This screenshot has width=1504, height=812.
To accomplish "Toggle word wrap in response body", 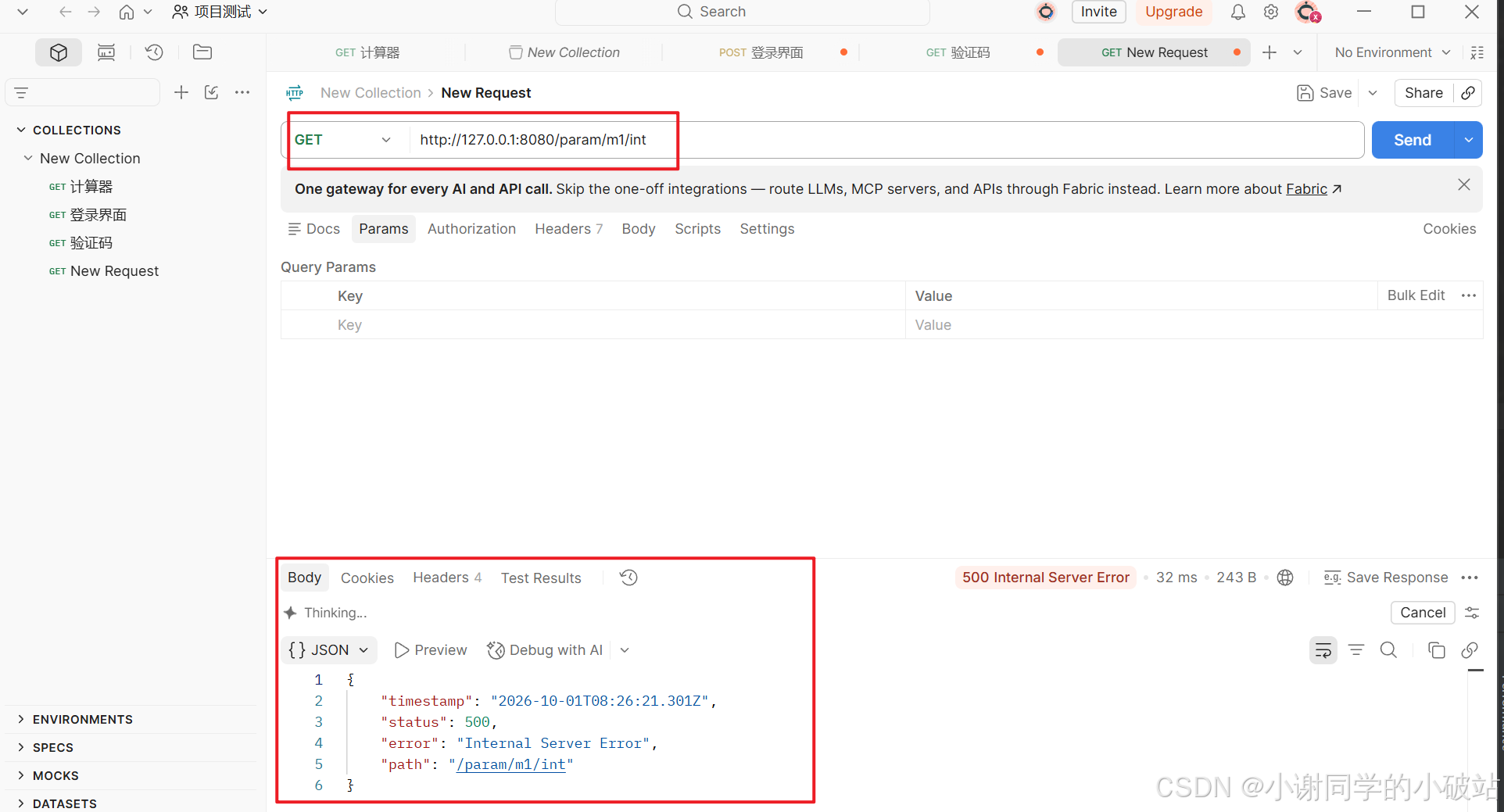I will (1323, 650).
